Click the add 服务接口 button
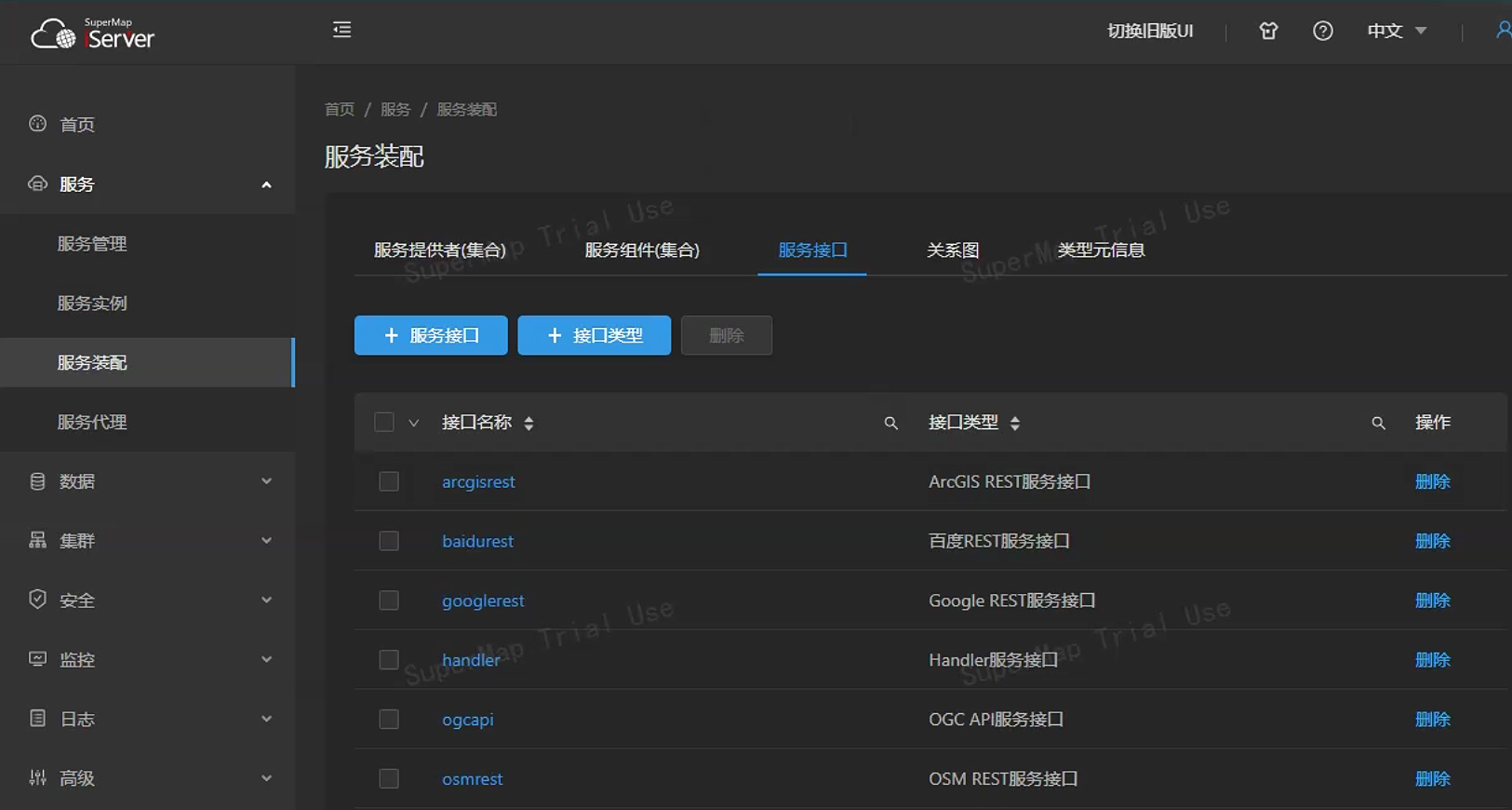1512x810 pixels. click(431, 335)
